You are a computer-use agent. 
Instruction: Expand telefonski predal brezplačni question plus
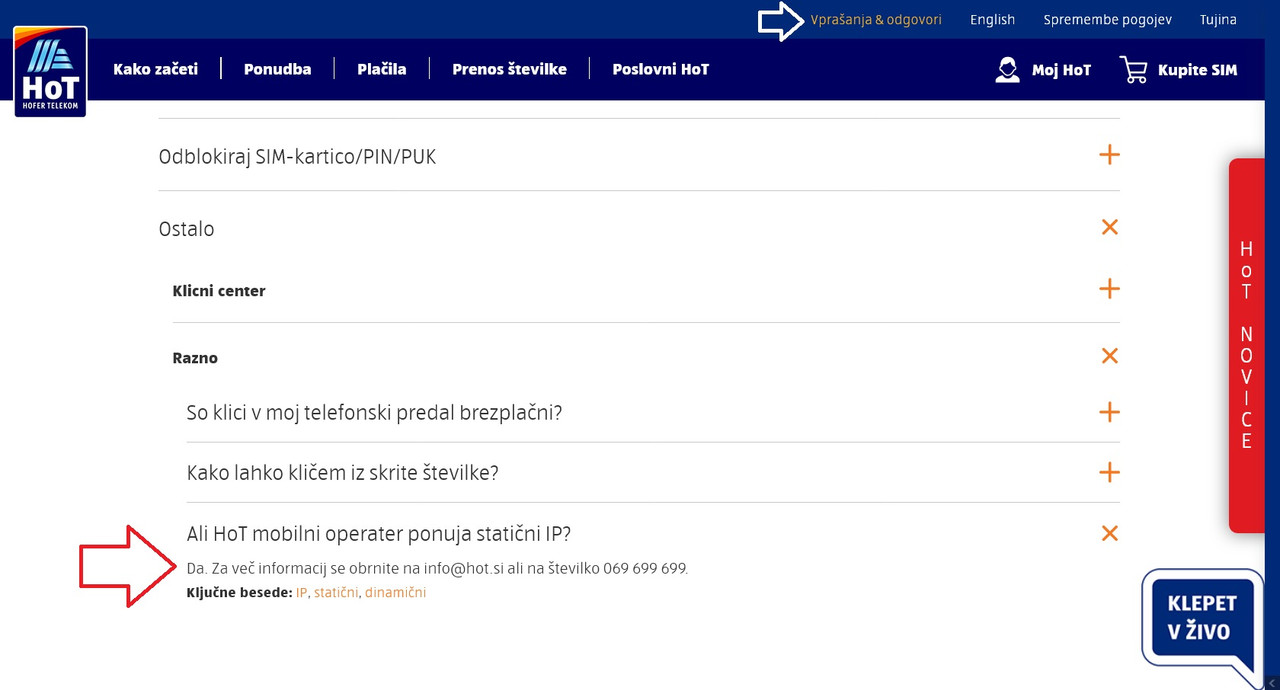tap(1109, 412)
